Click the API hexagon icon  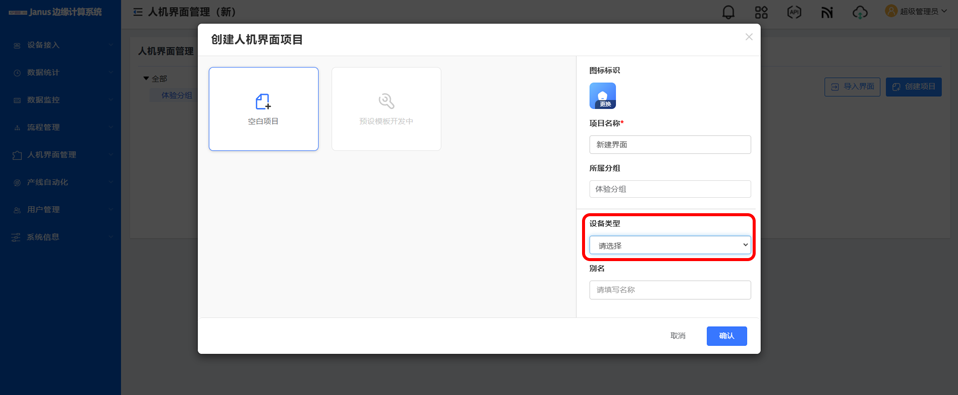coord(794,12)
